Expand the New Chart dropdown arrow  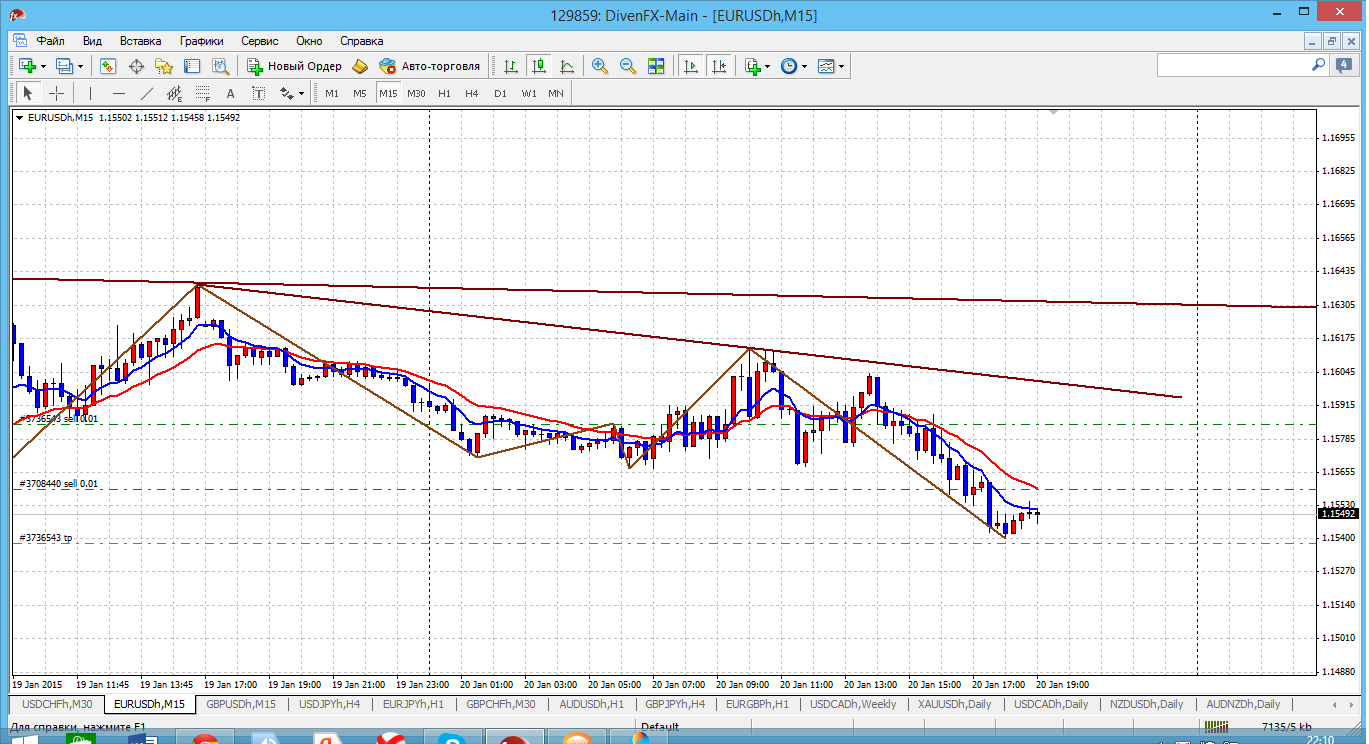45,66
